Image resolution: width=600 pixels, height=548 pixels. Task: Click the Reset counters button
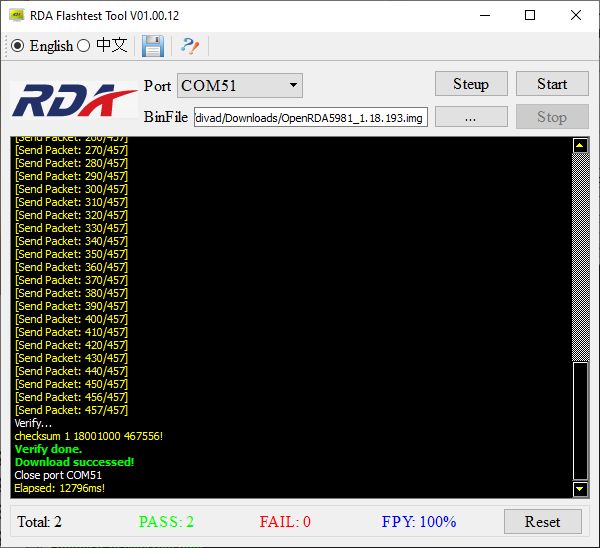(543, 522)
